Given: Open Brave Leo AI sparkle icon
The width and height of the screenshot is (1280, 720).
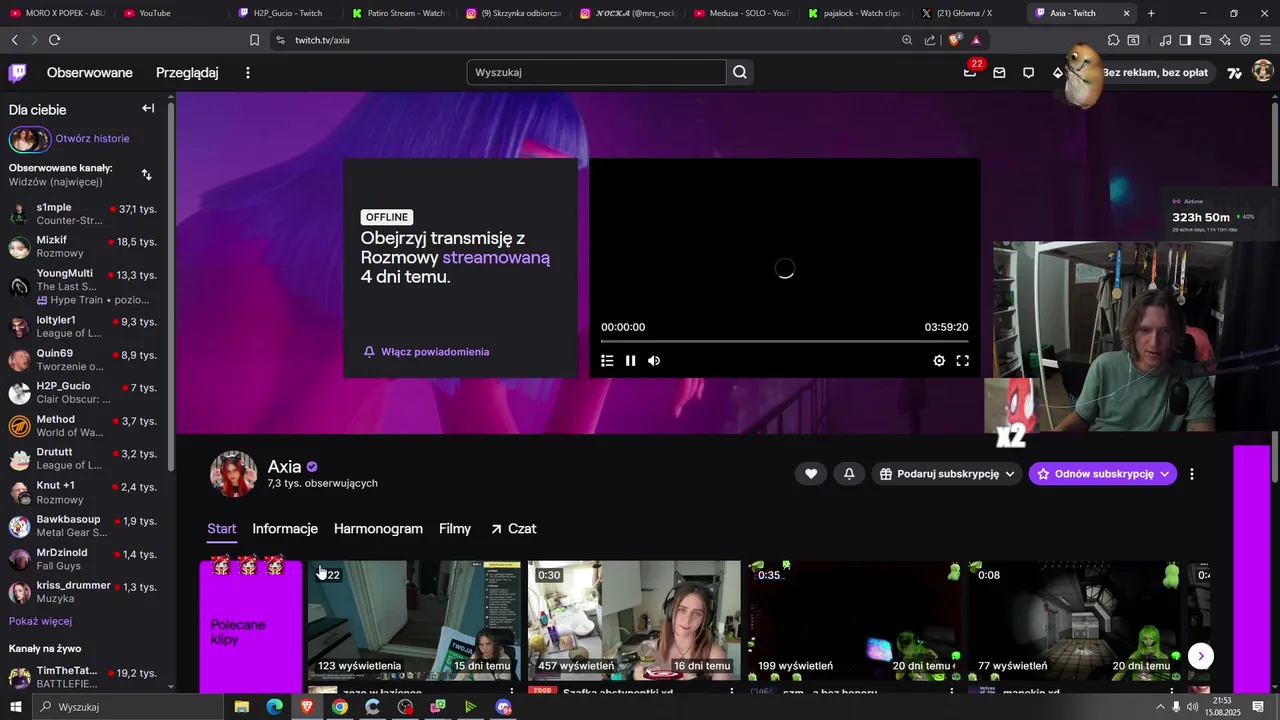Looking at the screenshot, I should (1225, 40).
